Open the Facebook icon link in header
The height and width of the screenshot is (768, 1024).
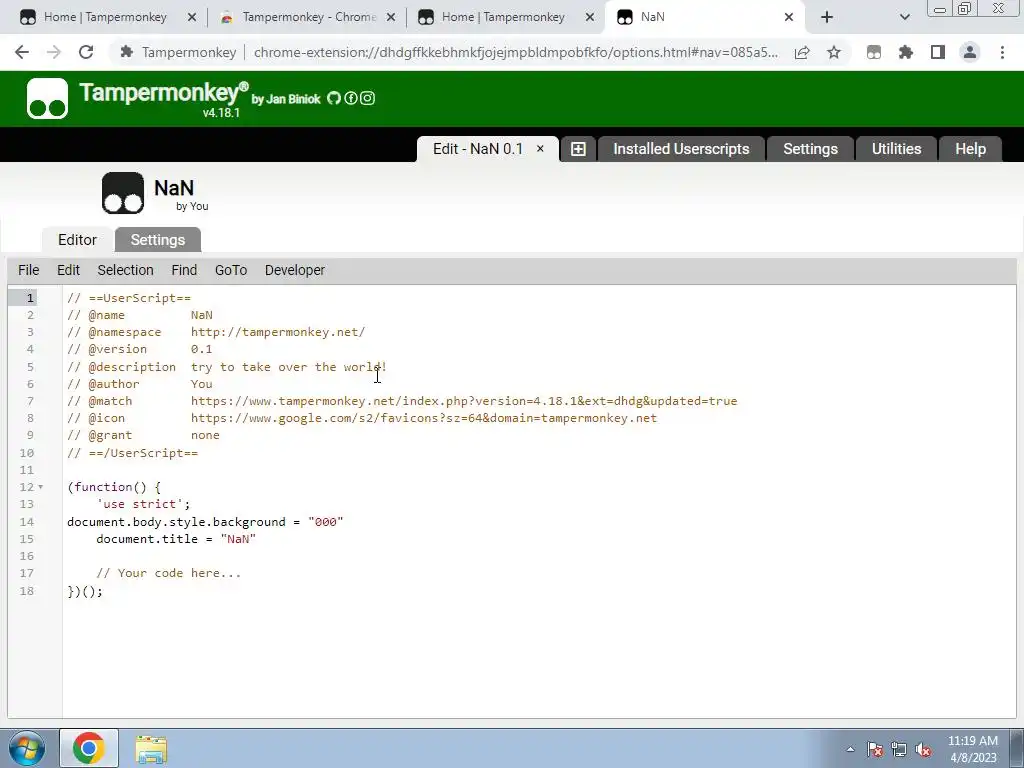tap(351, 98)
